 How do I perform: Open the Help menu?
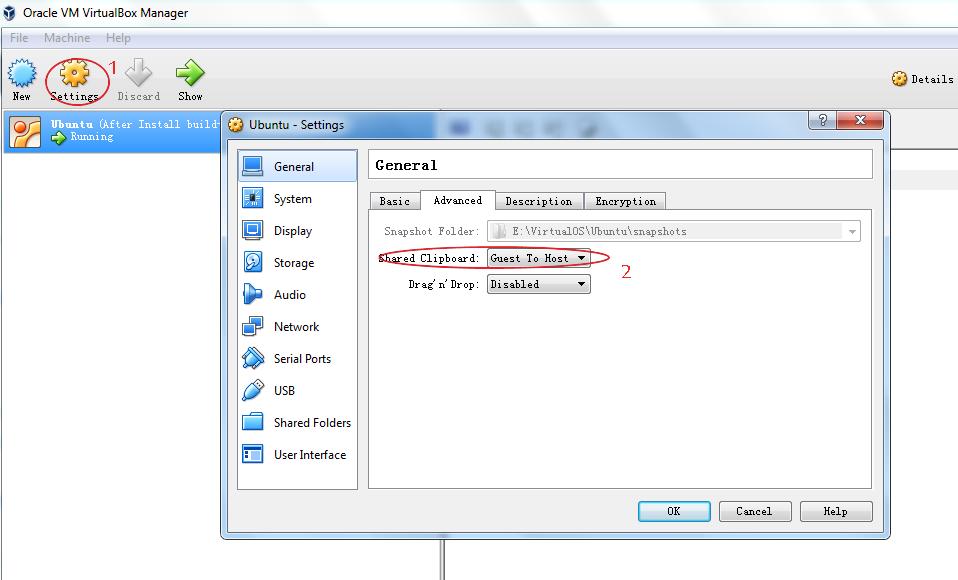point(118,38)
